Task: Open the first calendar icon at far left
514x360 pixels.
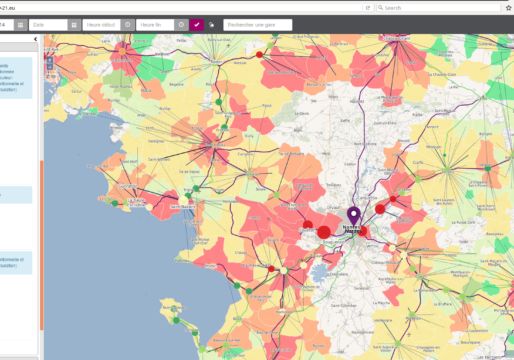Action: pyautogui.click(x=20, y=25)
